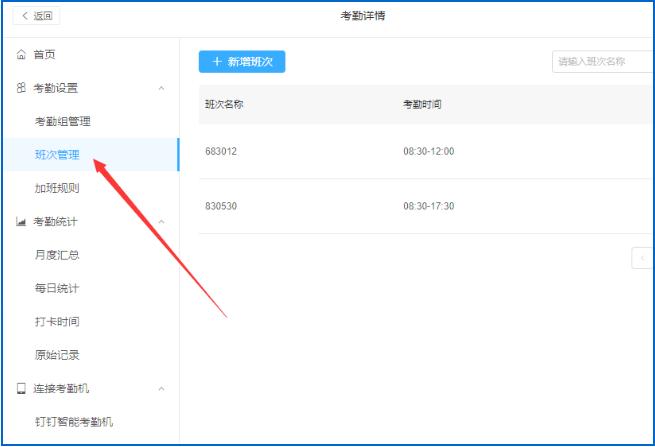Select shift name 683012
Viewport: 655px width, 447px height.
221,151
